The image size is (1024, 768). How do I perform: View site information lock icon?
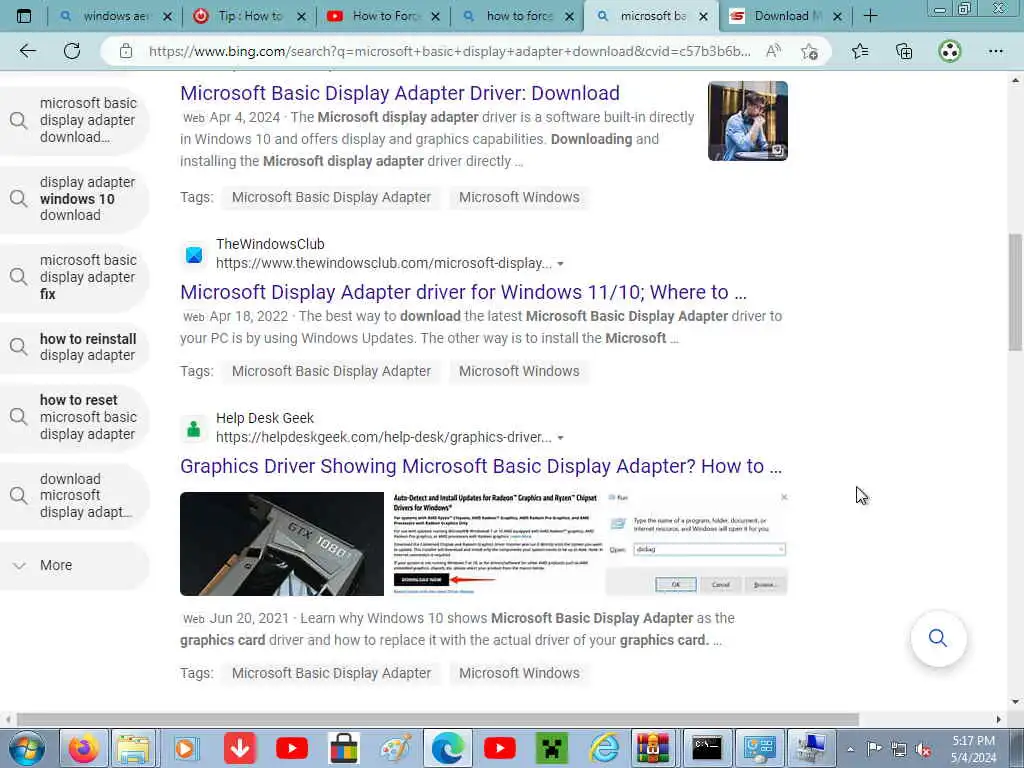[x=125, y=51]
